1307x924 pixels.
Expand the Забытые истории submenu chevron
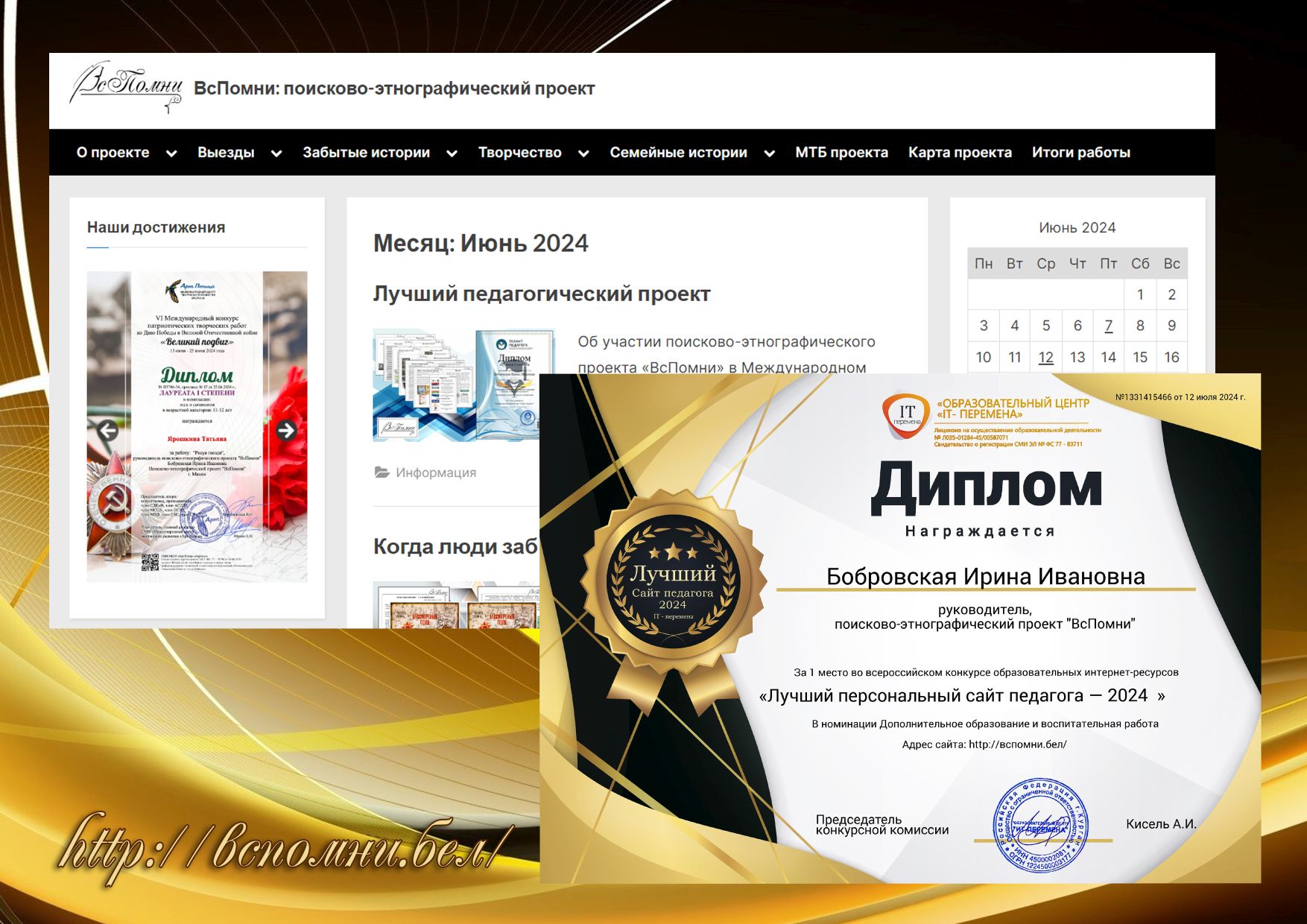point(452,154)
